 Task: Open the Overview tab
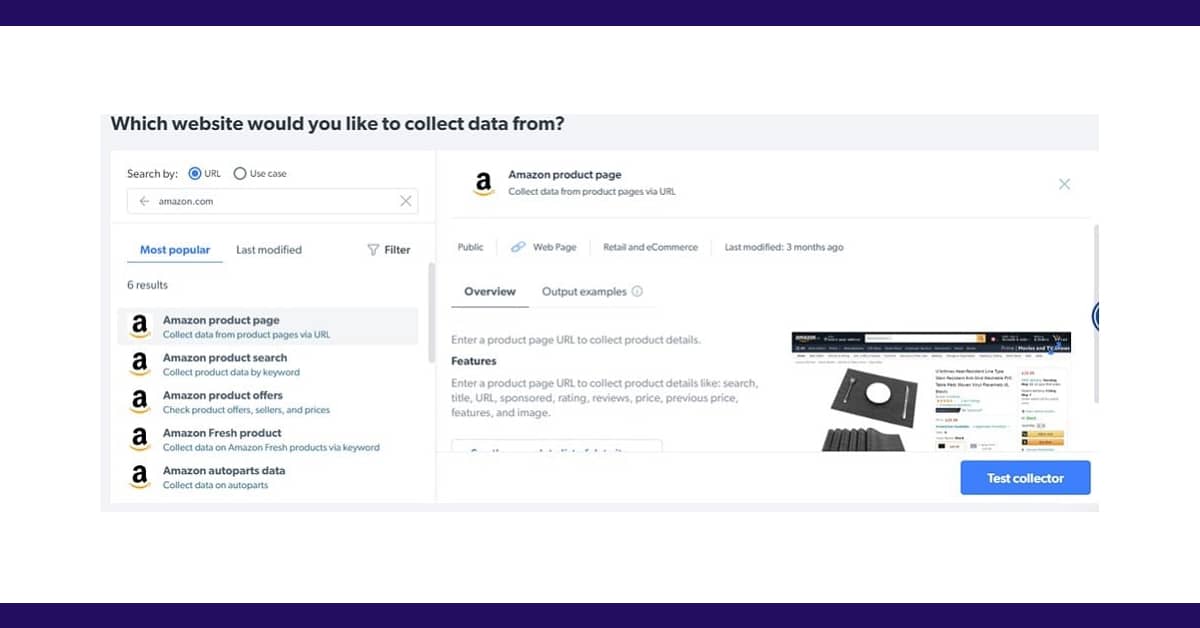[x=490, y=292]
